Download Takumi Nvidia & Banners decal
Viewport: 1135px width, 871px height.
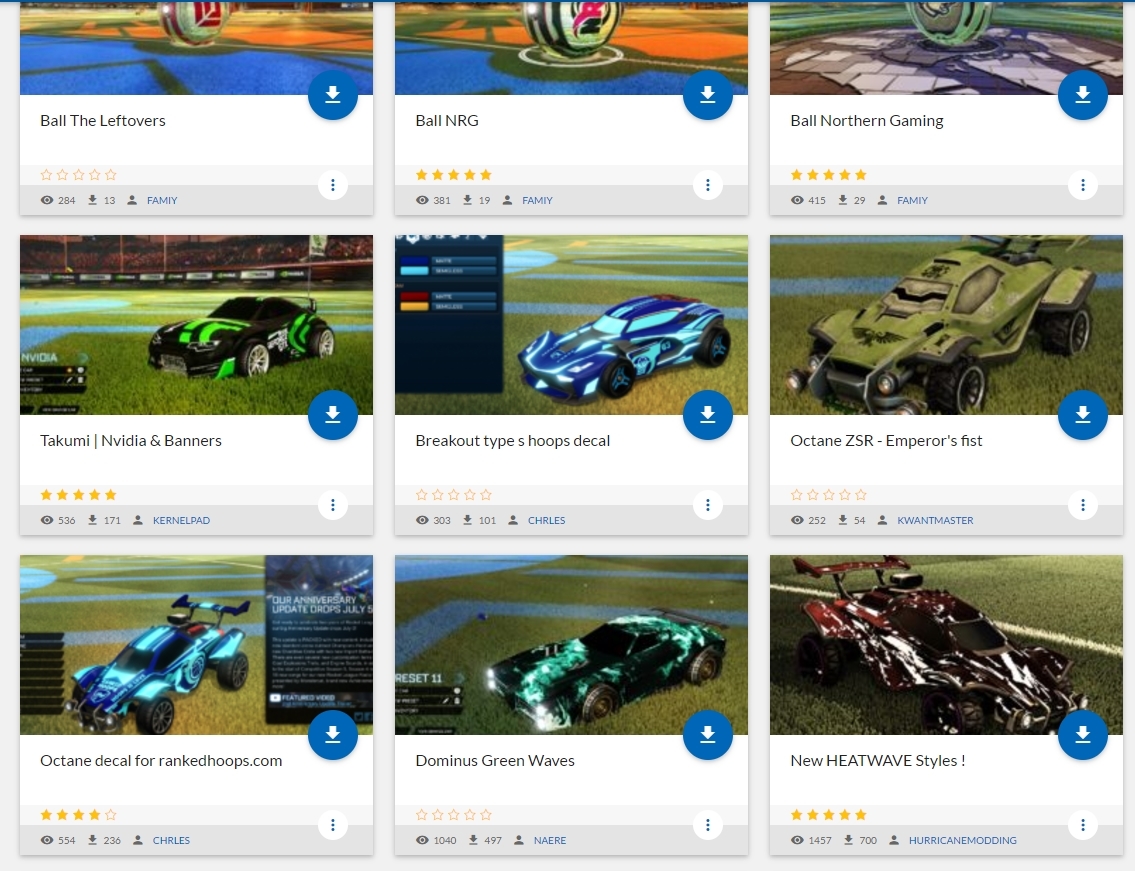333,414
